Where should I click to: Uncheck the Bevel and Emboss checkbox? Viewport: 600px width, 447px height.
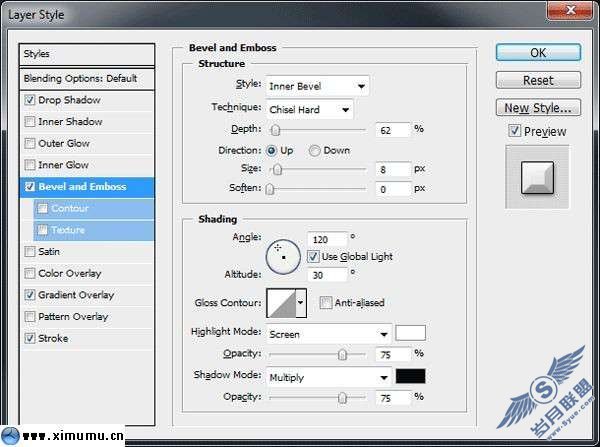point(29,187)
